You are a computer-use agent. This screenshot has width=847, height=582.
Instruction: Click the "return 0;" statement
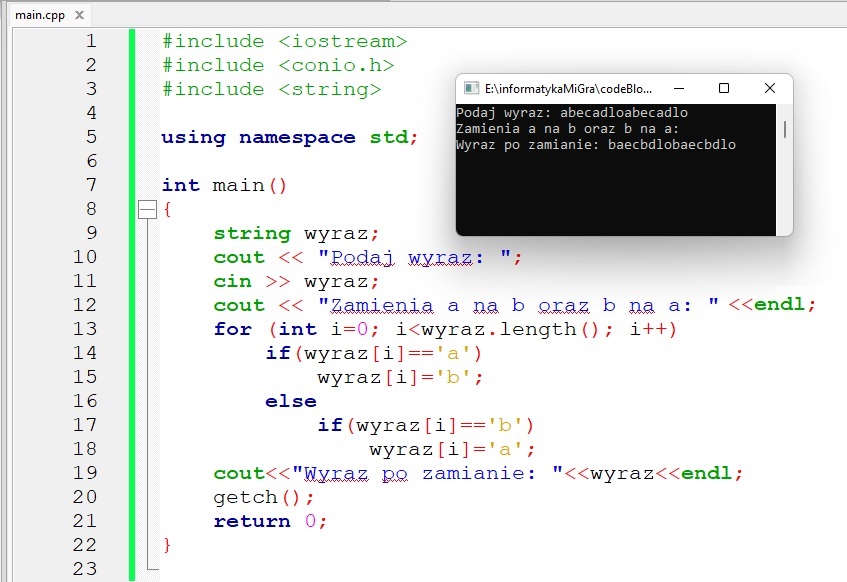tap(271, 521)
